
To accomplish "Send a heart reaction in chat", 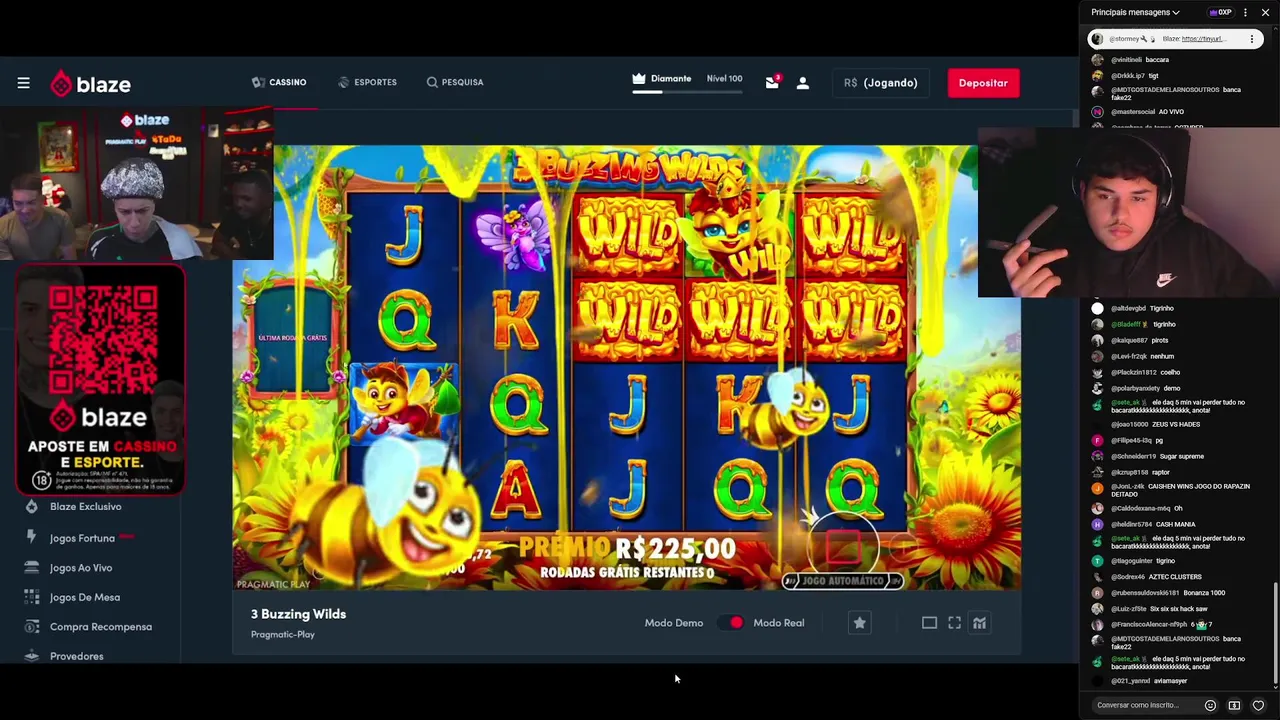I will tap(1258, 705).
